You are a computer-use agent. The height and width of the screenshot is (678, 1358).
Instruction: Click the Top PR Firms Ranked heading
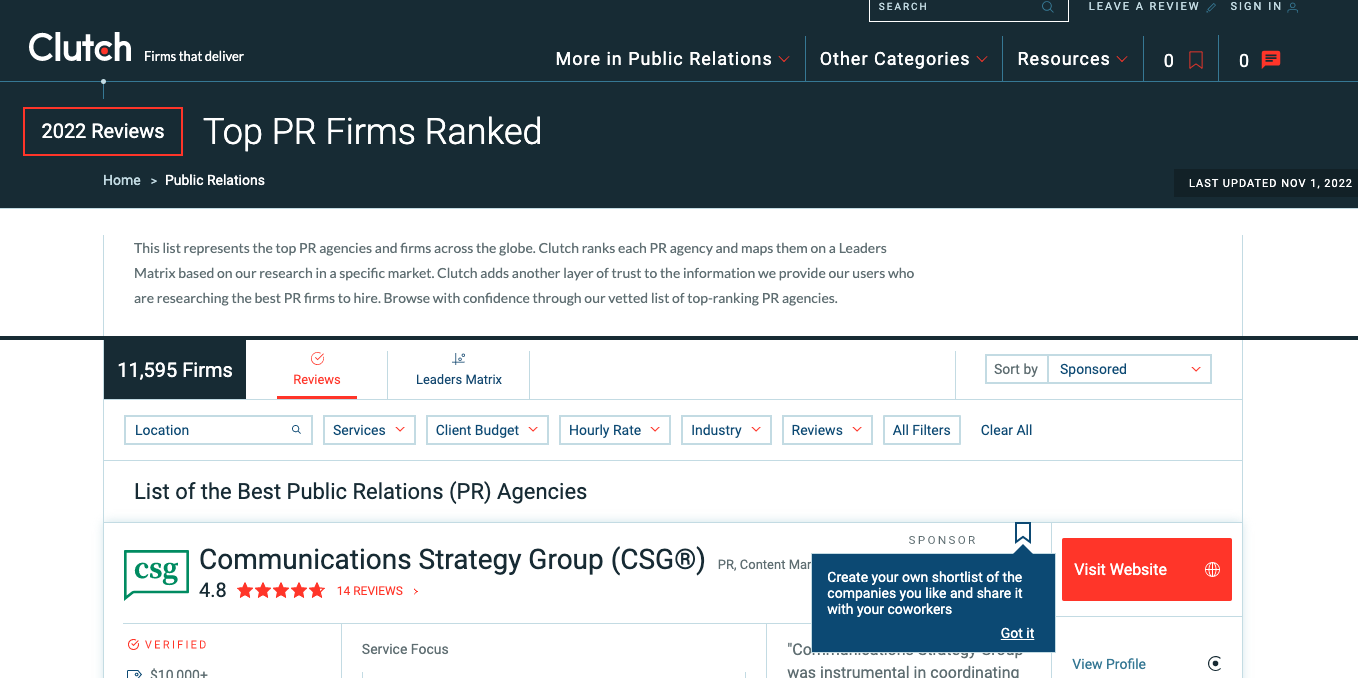372,132
